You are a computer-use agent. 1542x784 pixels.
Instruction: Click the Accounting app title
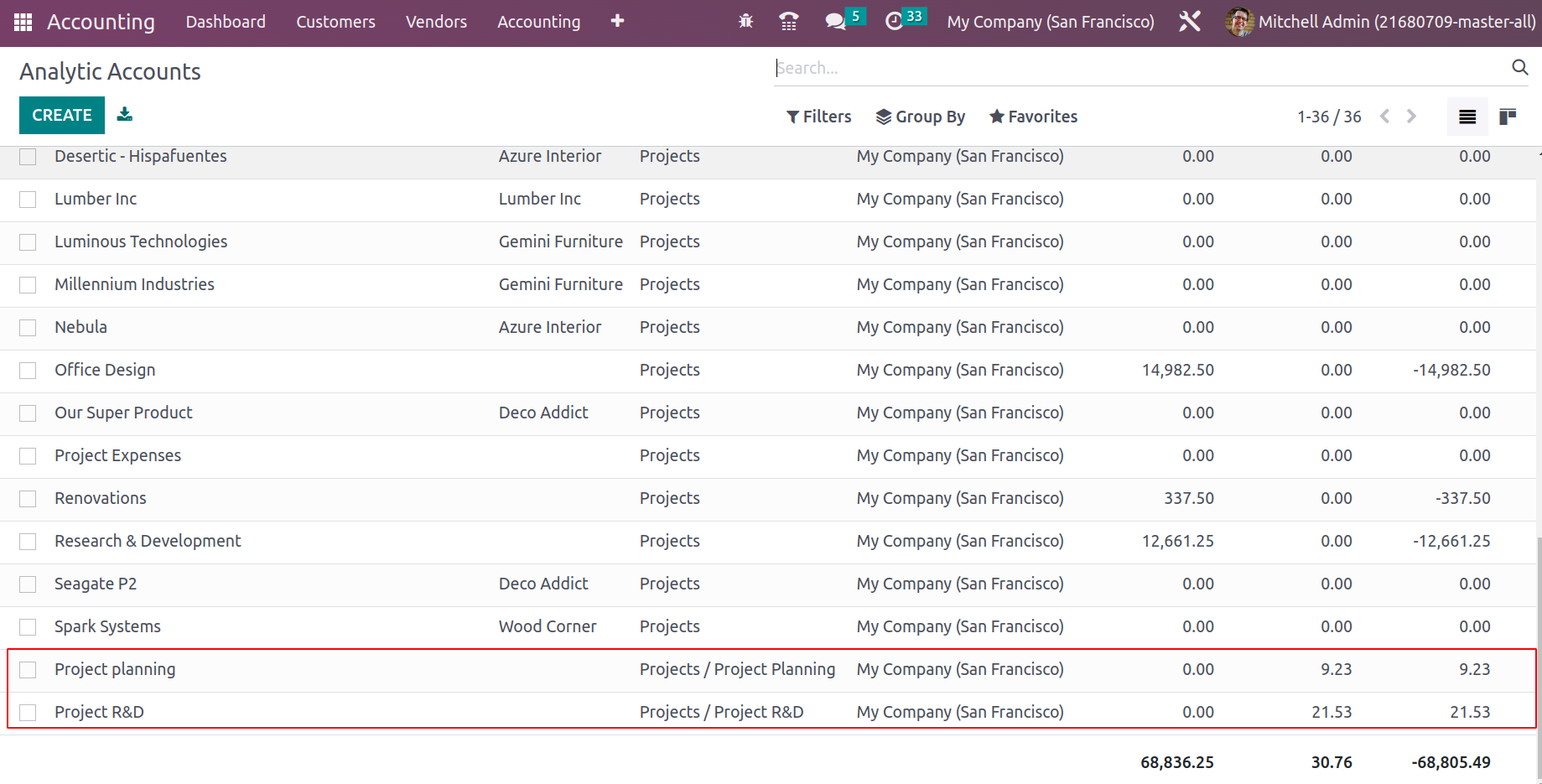tap(101, 22)
